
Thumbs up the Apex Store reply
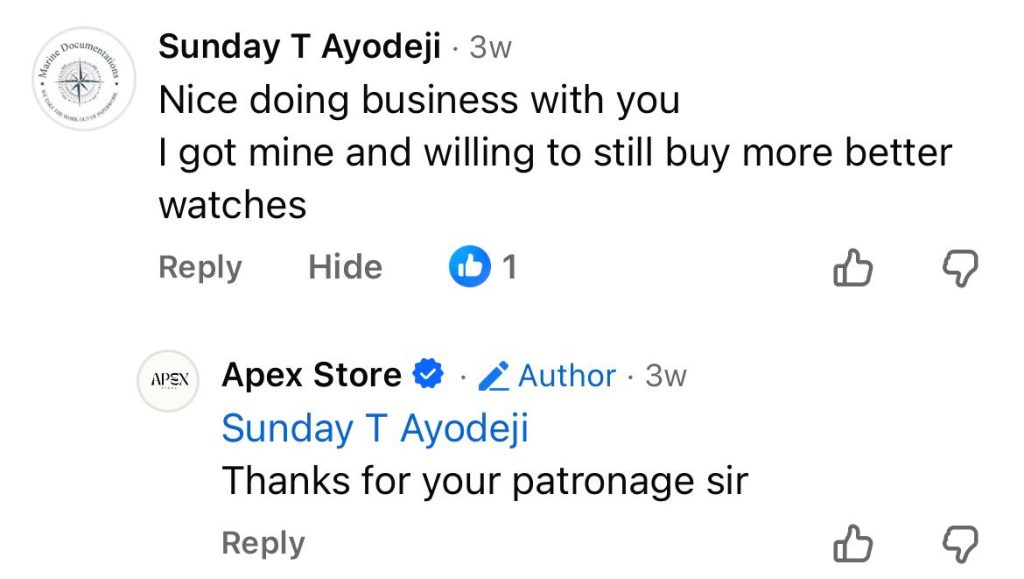853,545
